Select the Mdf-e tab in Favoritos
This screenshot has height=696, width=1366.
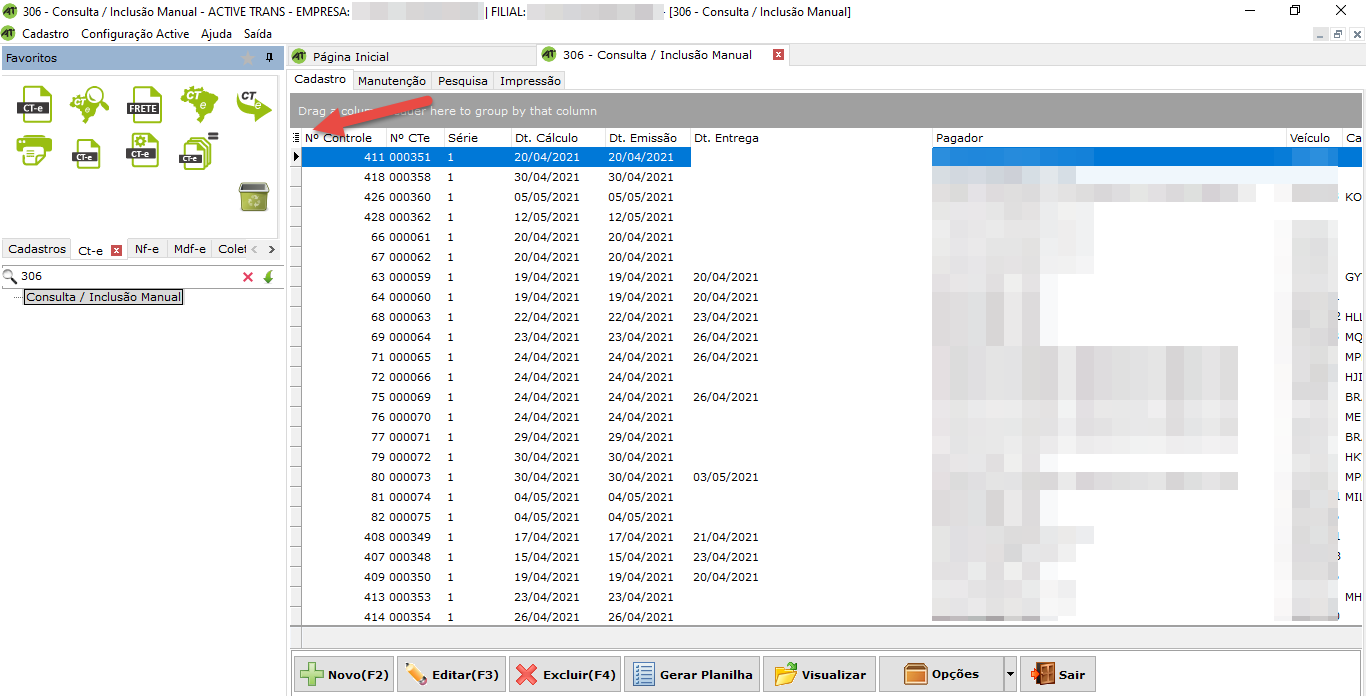click(189, 249)
